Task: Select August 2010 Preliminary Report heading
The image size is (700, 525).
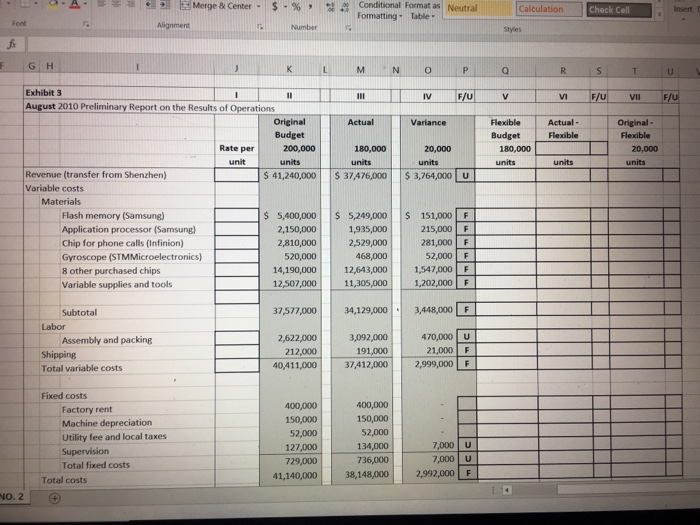Action: coord(150,108)
